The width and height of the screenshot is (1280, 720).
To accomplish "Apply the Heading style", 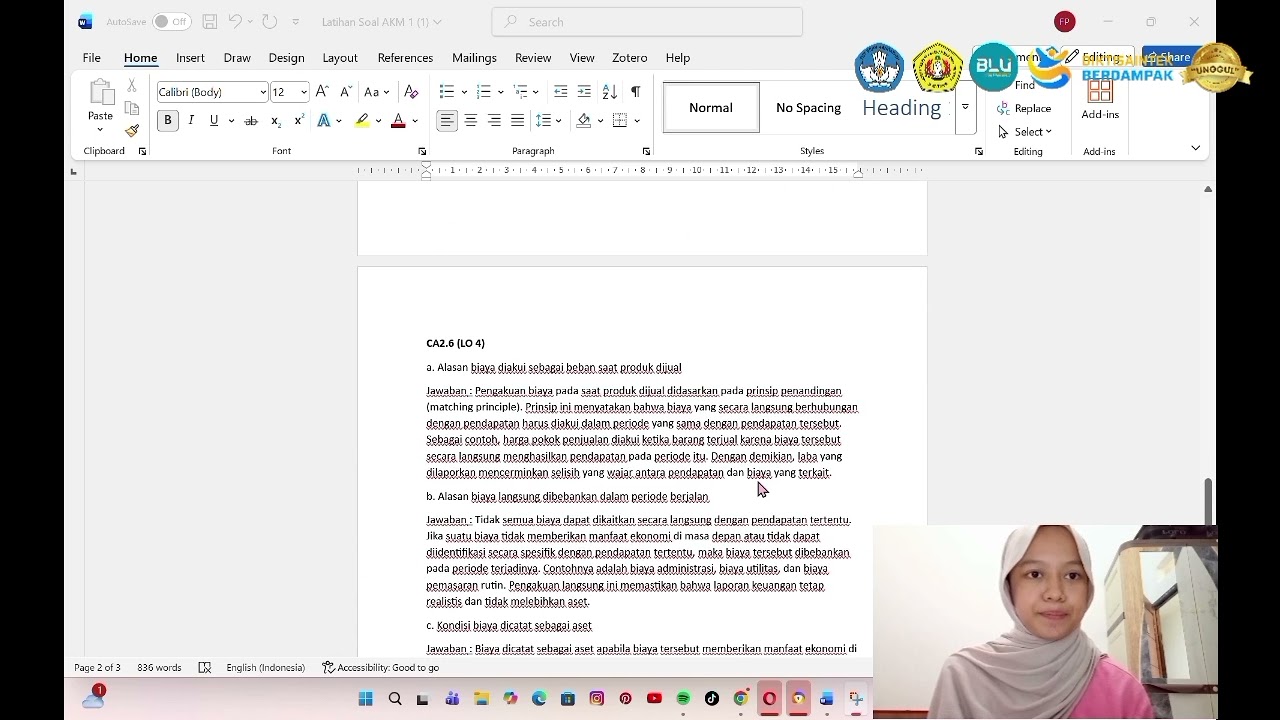I will coord(902,108).
